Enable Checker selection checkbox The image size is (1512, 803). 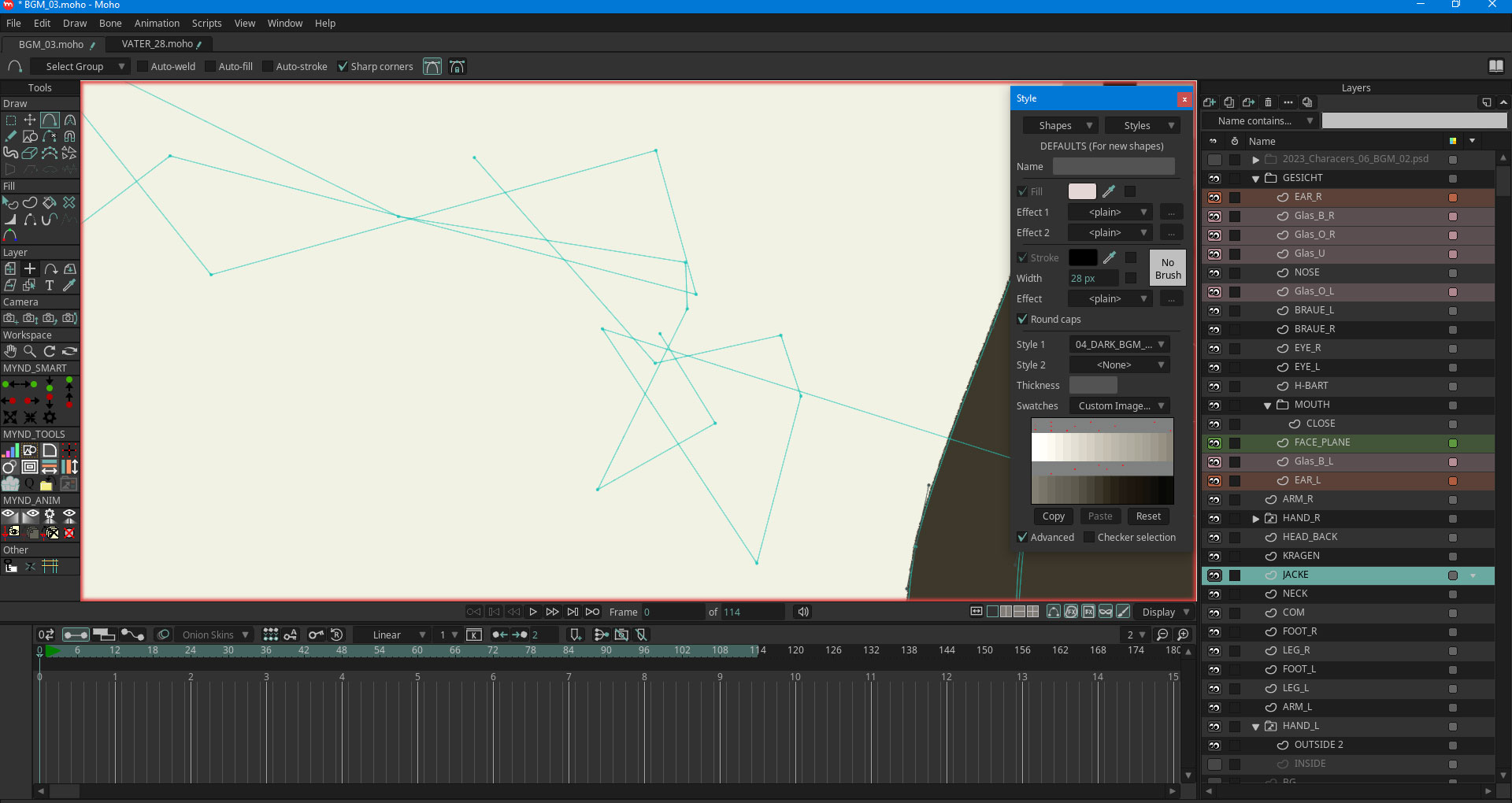point(1089,537)
